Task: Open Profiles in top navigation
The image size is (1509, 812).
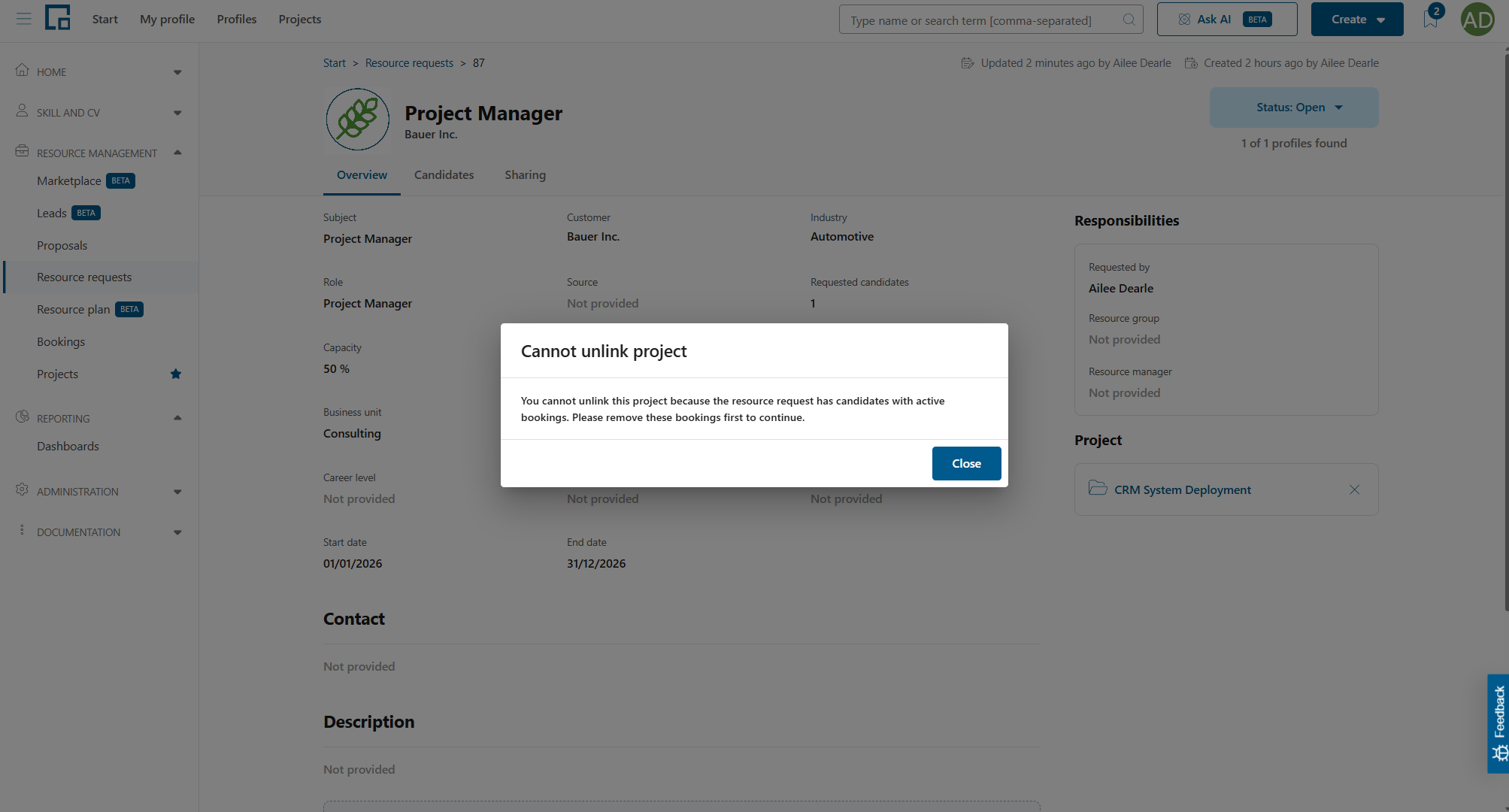Action: click(x=237, y=20)
